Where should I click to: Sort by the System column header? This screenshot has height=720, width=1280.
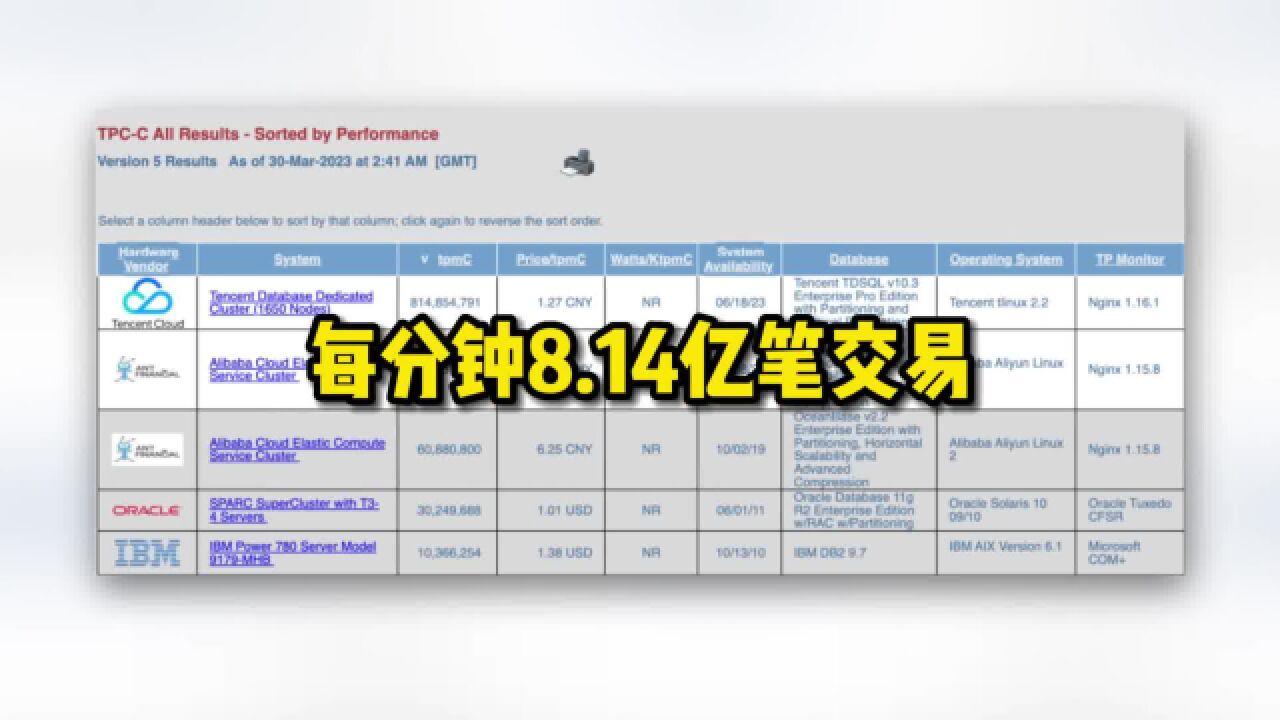click(x=297, y=259)
